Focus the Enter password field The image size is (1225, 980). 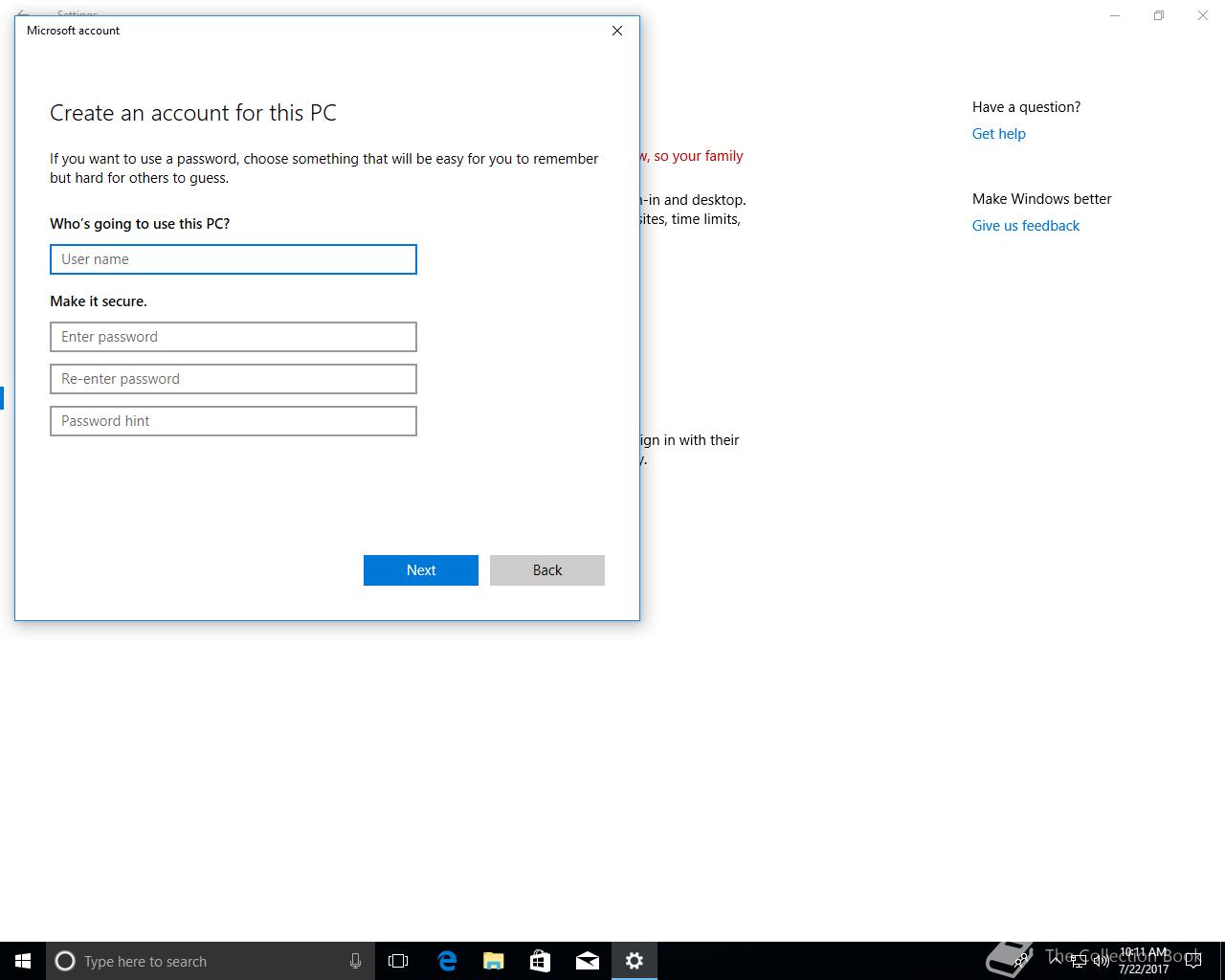tap(234, 337)
